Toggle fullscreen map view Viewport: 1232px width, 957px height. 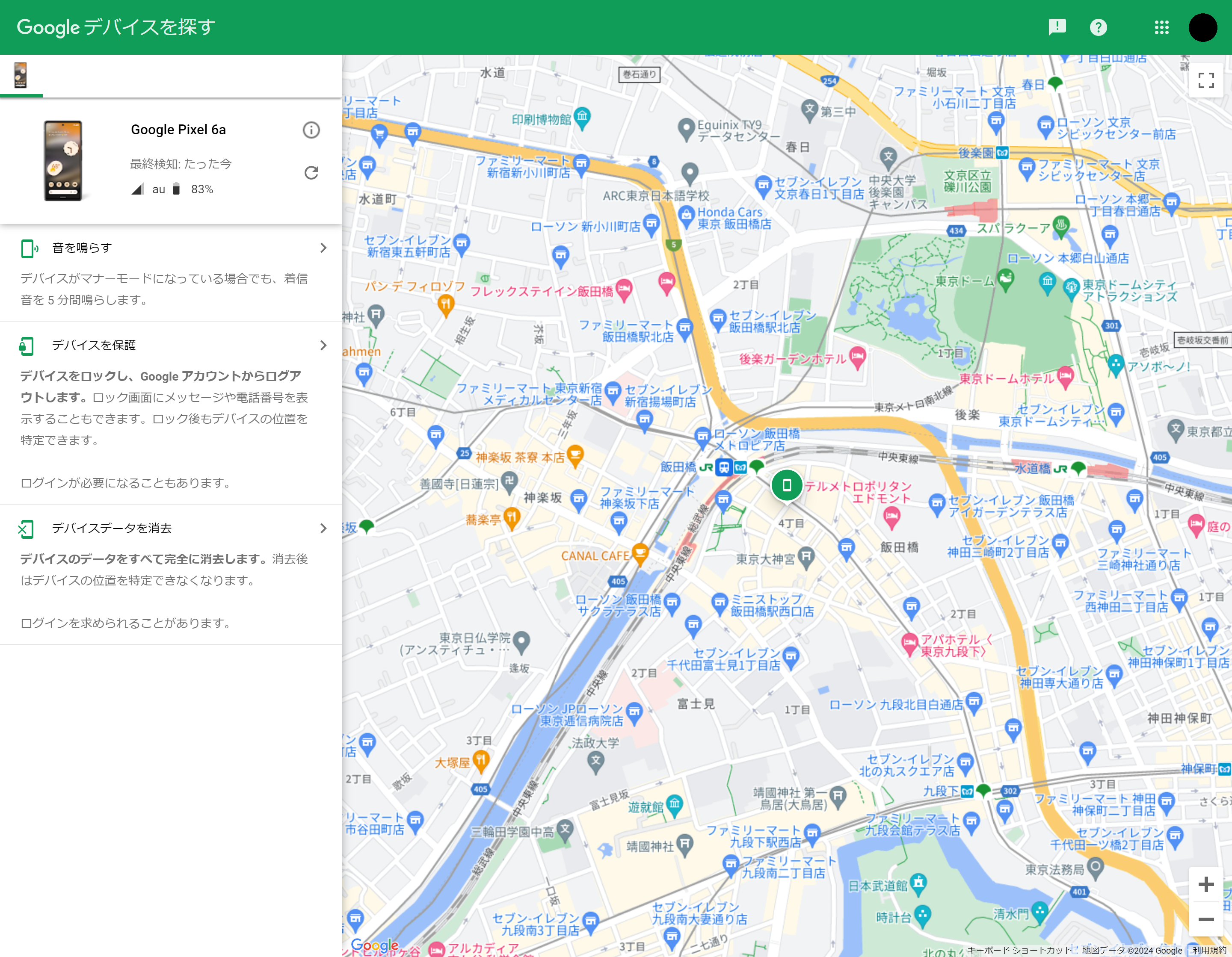1205,81
